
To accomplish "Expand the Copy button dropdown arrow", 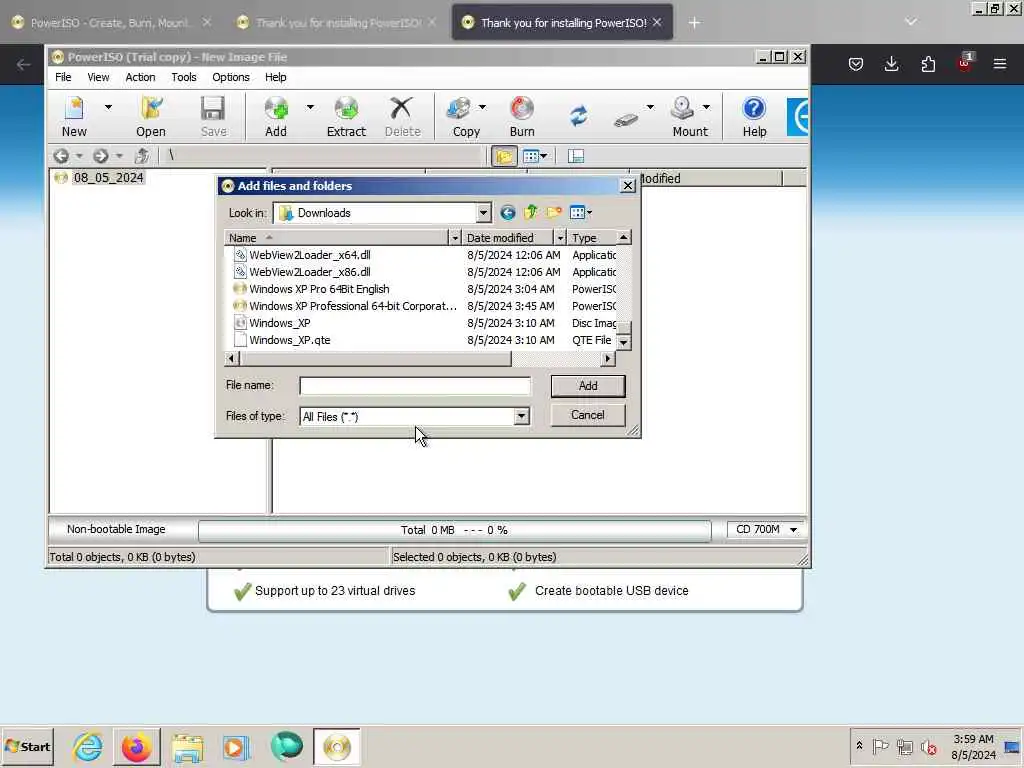I will click(483, 107).
